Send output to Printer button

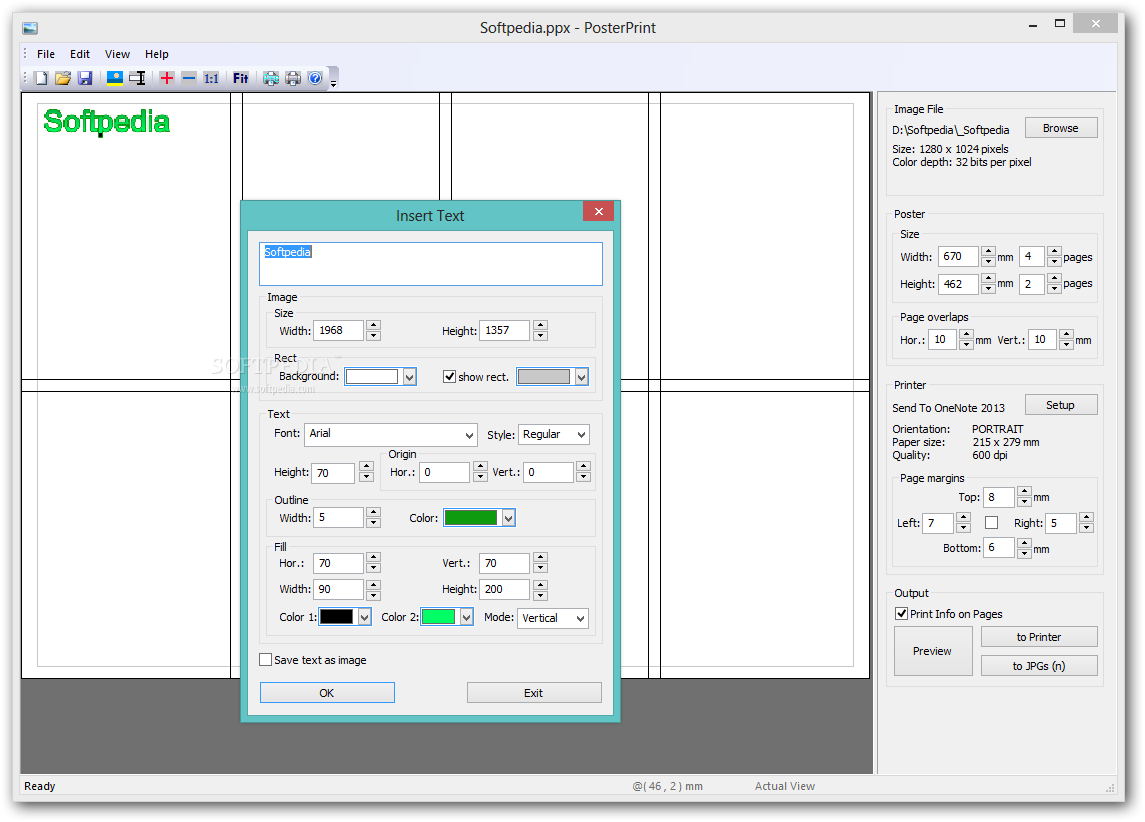click(x=1039, y=637)
